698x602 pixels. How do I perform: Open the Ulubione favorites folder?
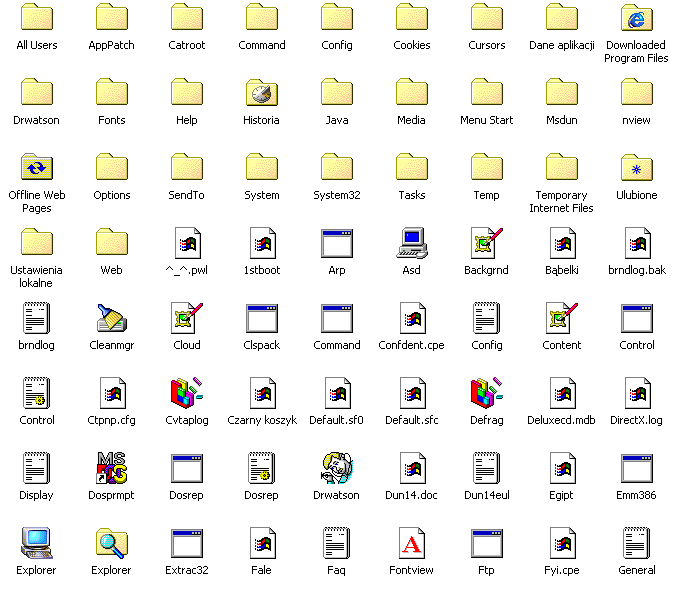point(637,168)
